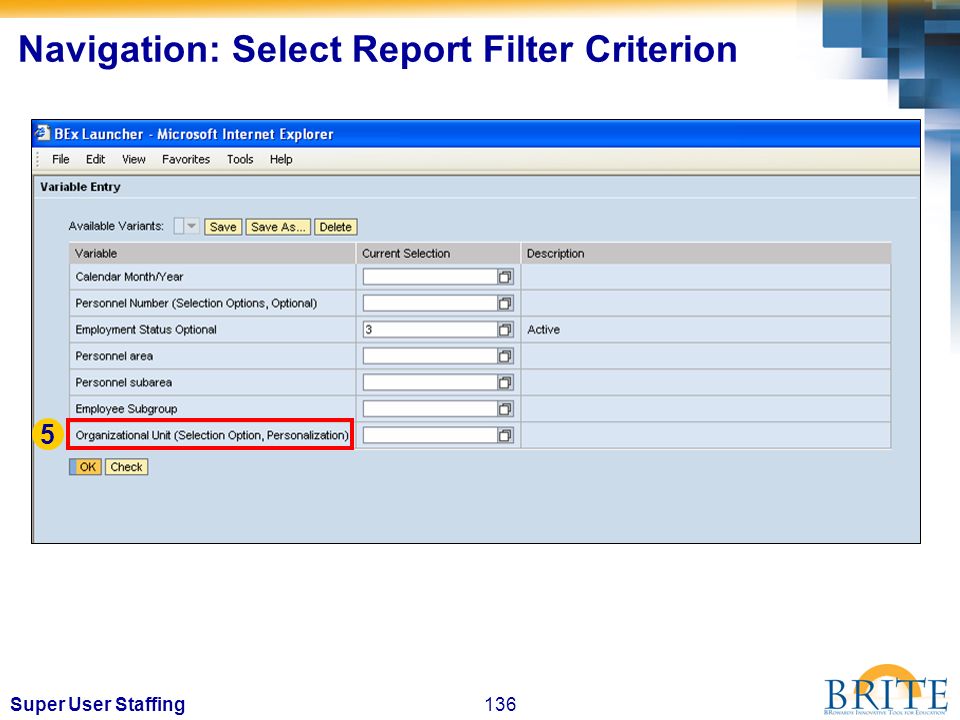Viewport: 960px width, 720px height.
Task: Open the Favorites menu
Action: 186,159
